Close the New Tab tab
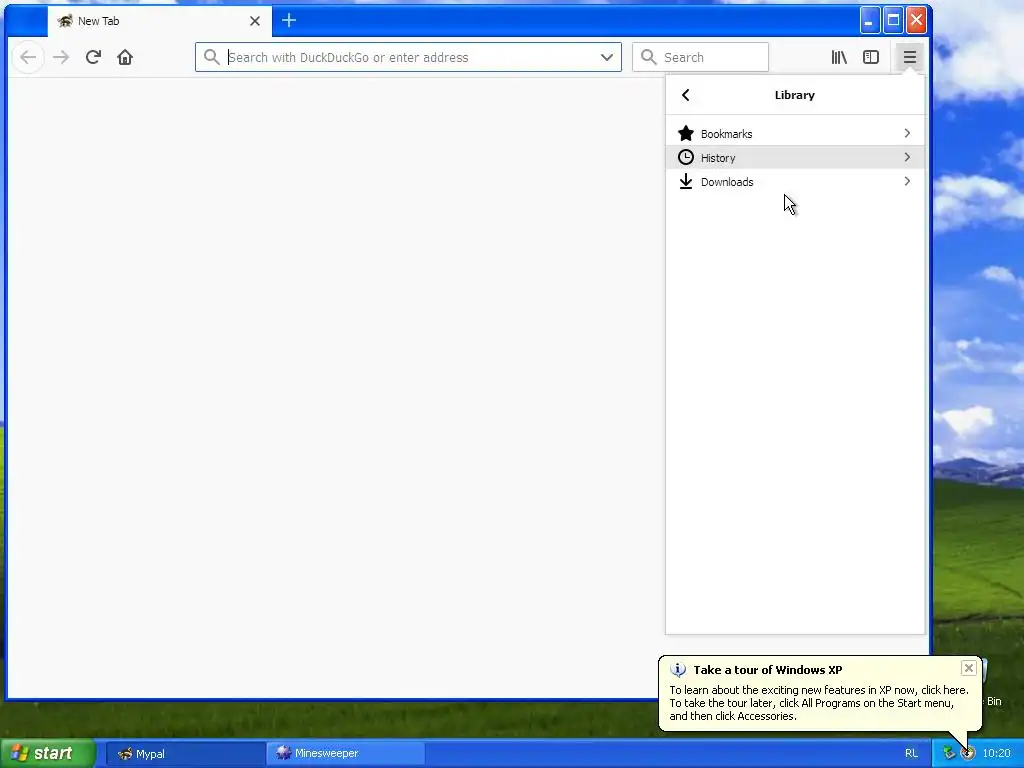1024x768 pixels. [x=255, y=21]
